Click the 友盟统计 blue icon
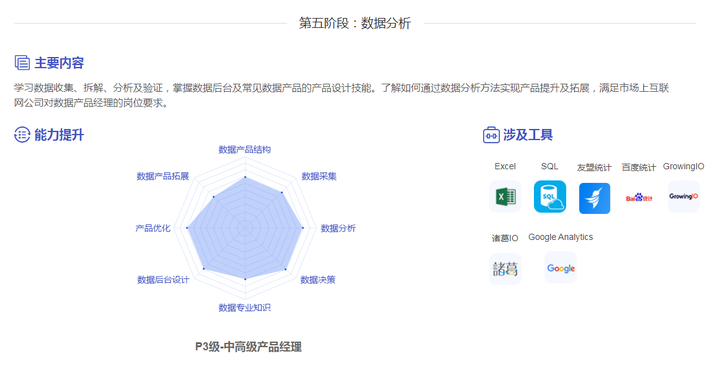The height and width of the screenshot is (372, 720). 594,198
